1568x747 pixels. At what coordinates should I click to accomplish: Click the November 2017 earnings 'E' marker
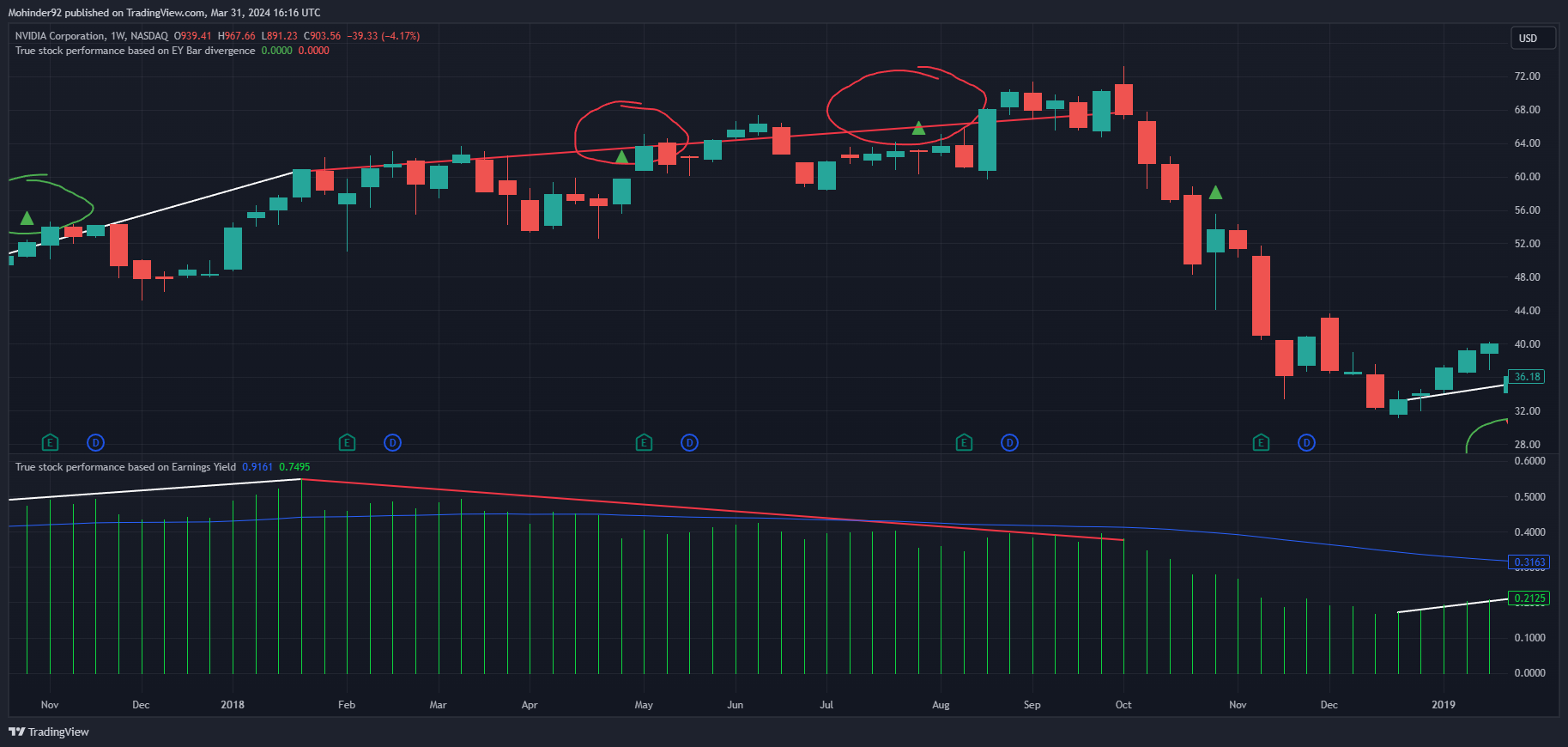[50, 443]
